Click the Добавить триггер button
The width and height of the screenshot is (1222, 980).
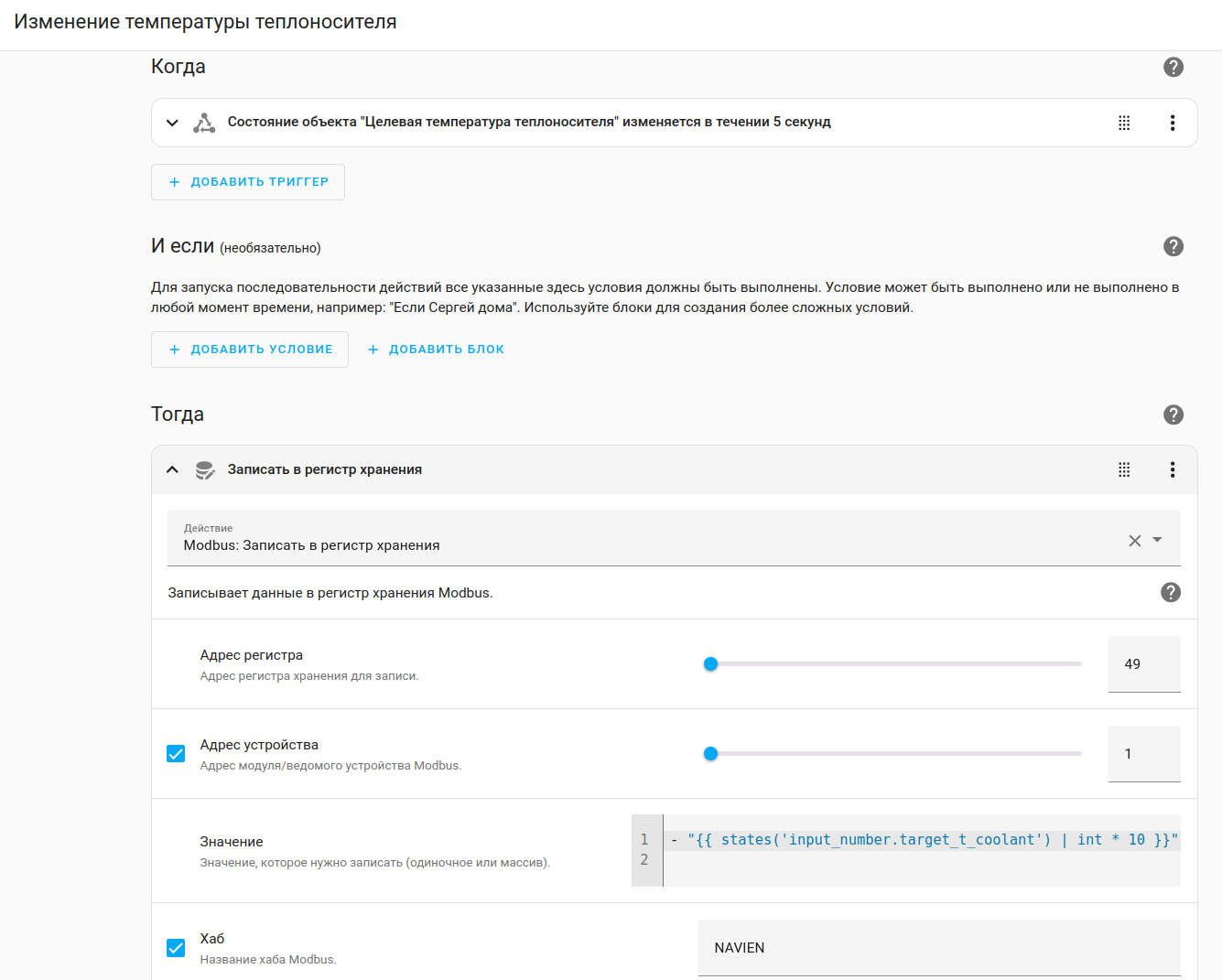[x=248, y=182]
